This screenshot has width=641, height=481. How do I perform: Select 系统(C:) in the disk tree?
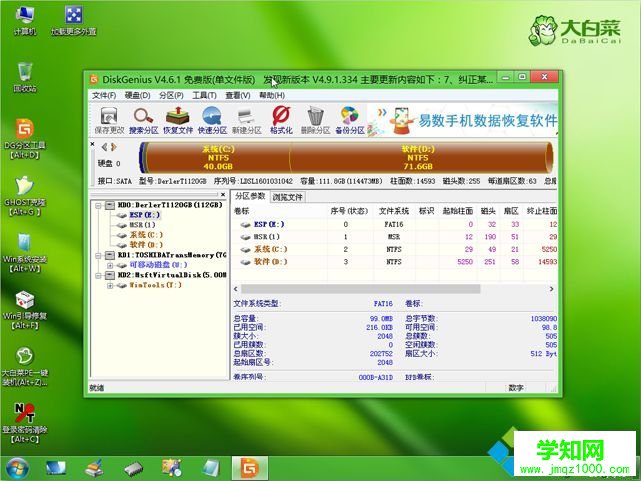pyautogui.click(x=146, y=235)
